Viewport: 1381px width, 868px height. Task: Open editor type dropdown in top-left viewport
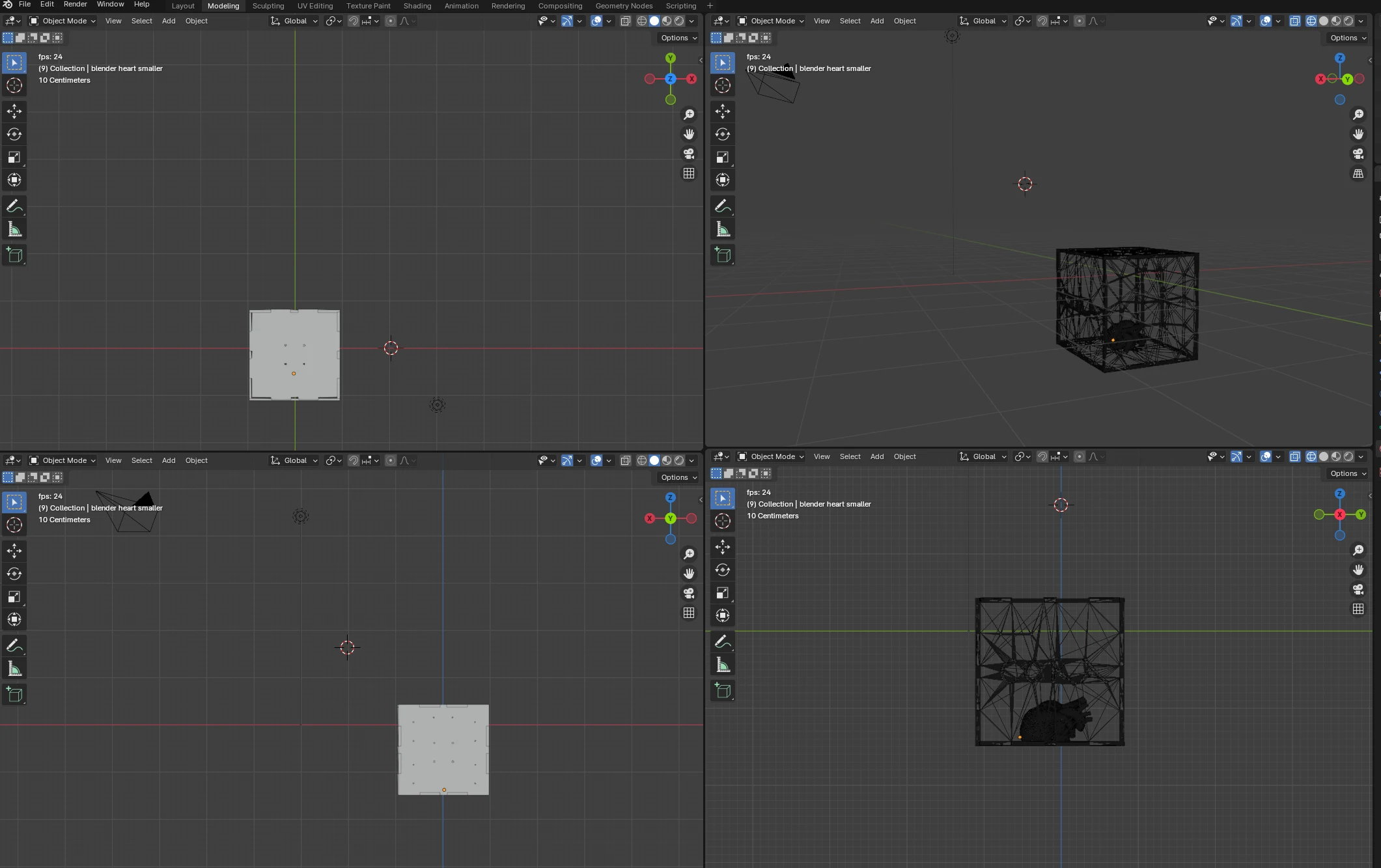tap(13, 21)
